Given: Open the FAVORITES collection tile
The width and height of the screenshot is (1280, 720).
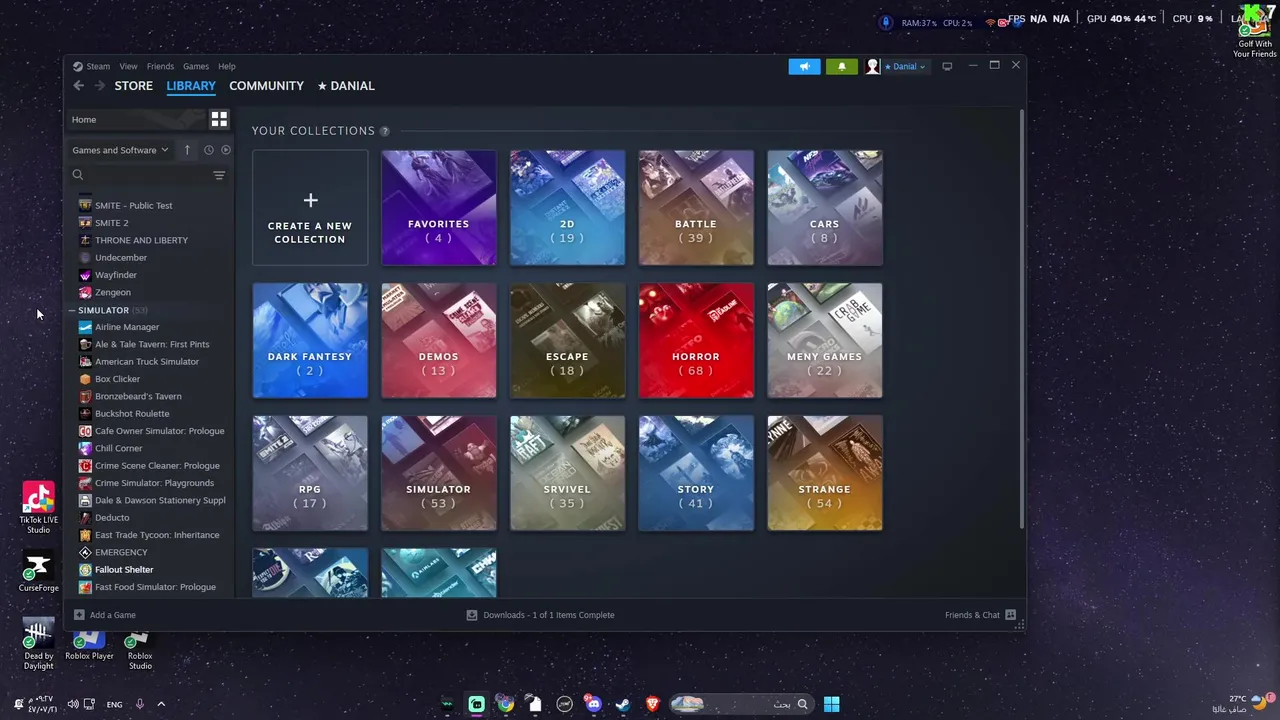Looking at the screenshot, I should coord(438,208).
